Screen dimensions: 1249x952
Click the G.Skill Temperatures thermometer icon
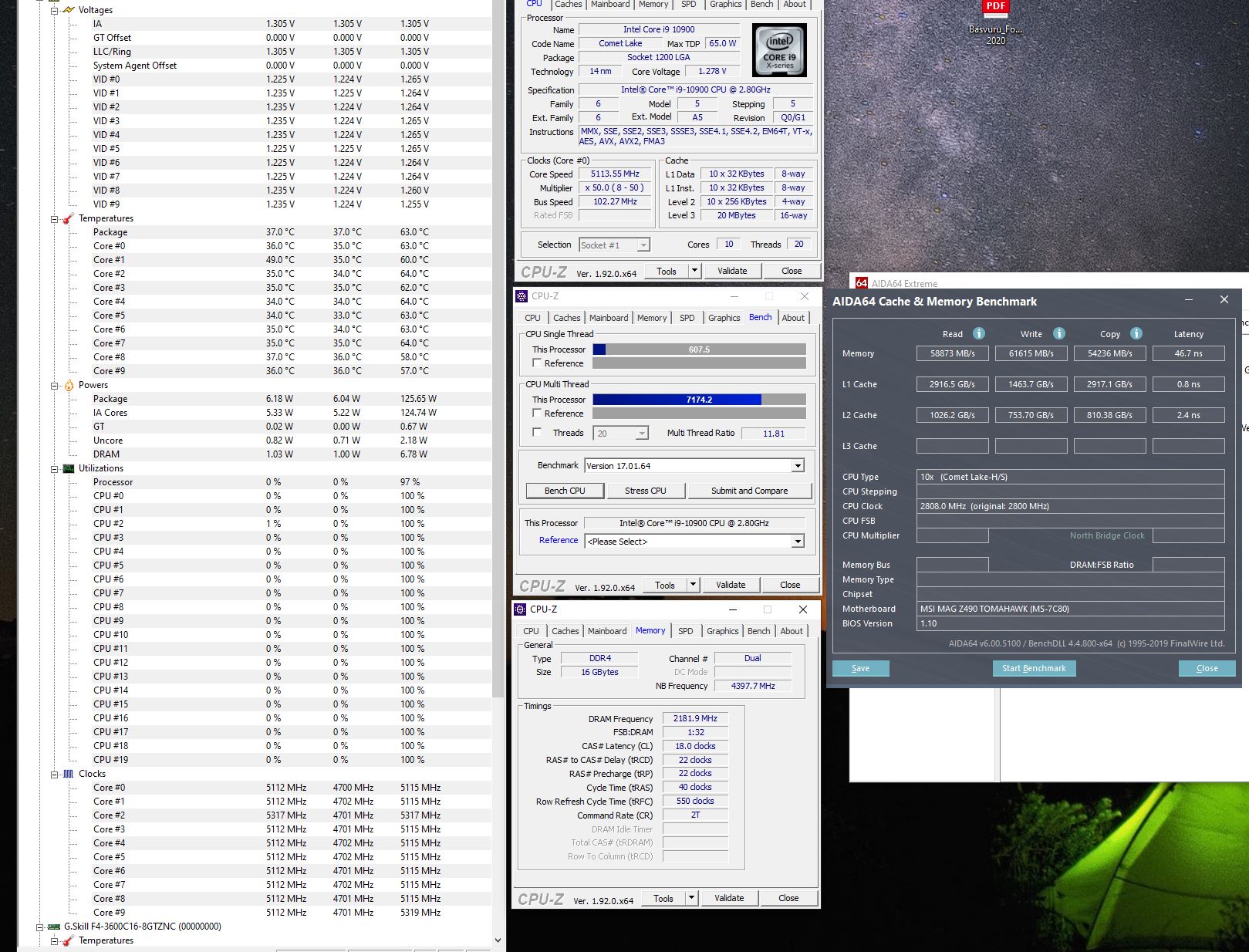tap(69, 940)
